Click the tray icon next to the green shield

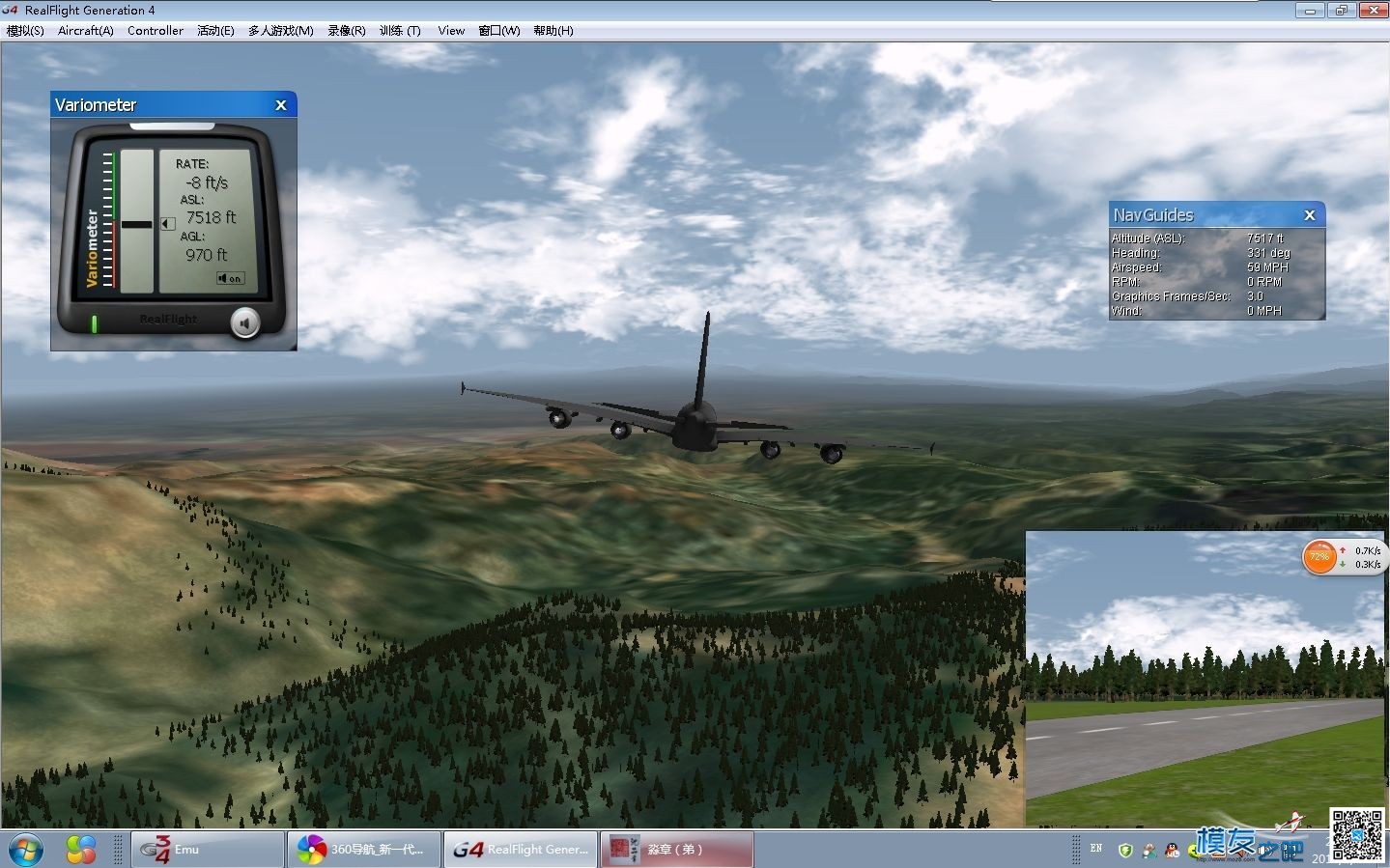click(x=1149, y=851)
